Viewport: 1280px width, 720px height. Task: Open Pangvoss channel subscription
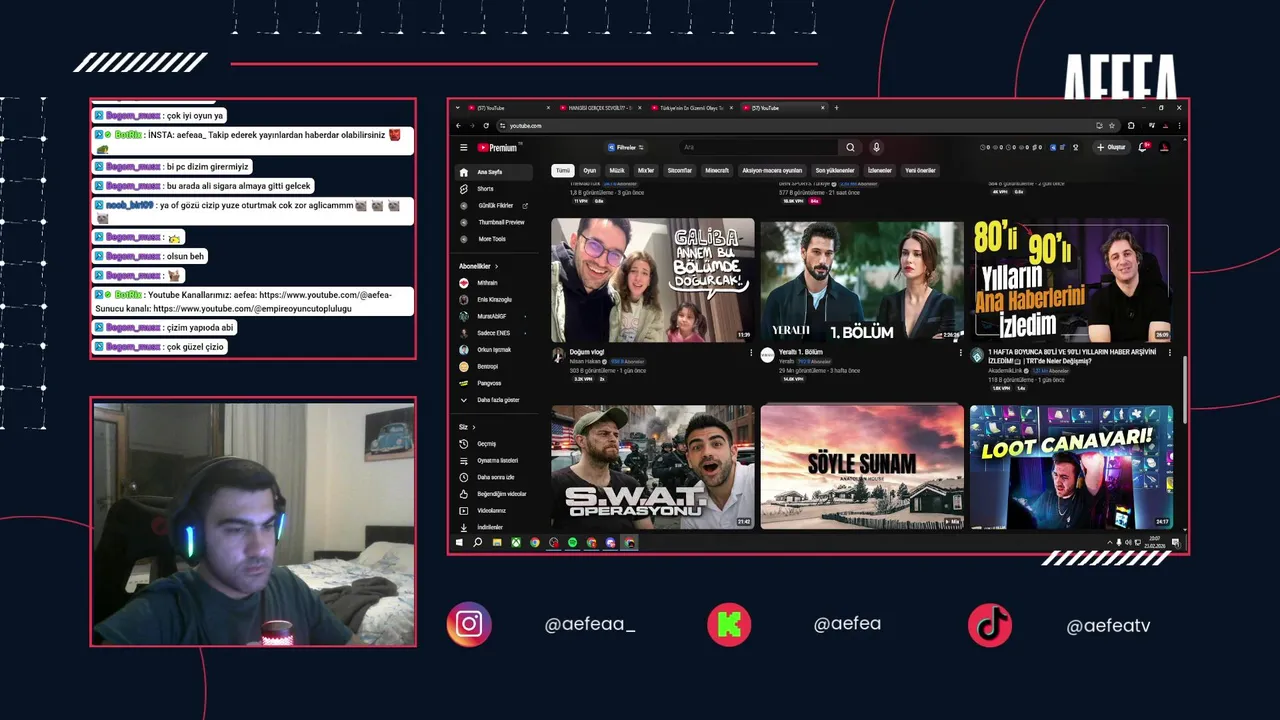pyautogui.click(x=495, y=383)
